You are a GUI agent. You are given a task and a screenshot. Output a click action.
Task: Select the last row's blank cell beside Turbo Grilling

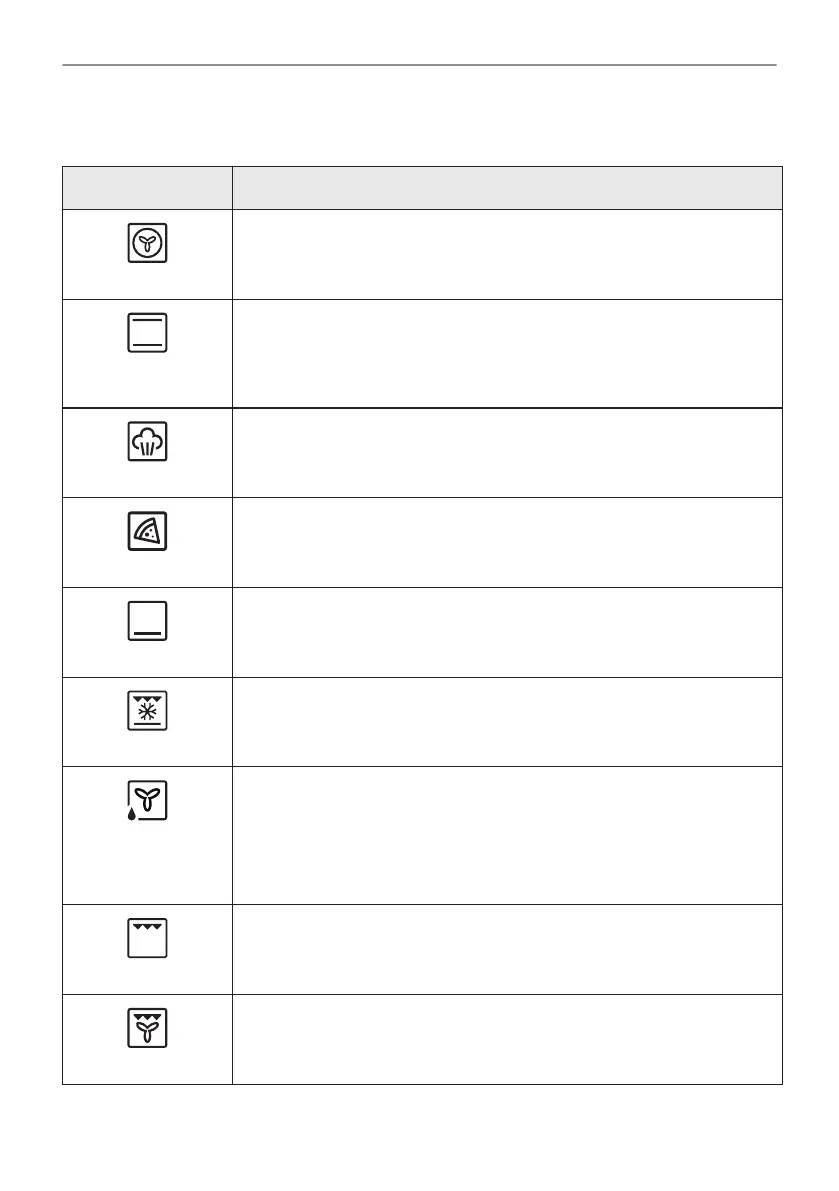point(507,1039)
